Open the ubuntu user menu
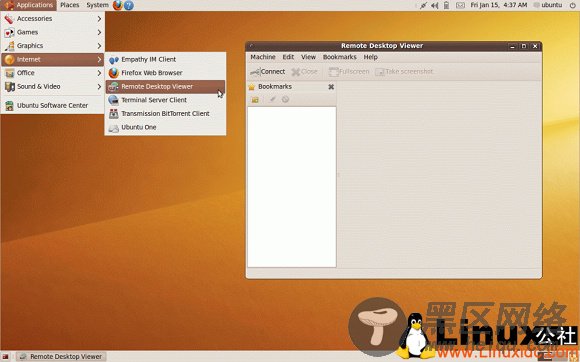The height and width of the screenshot is (362, 580). (548, 5)
